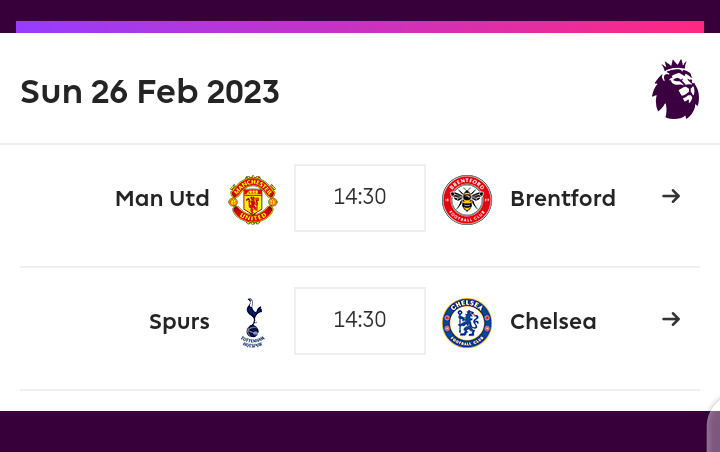The height and width of the screenshot is (452, 720).
Task: Open Spurs vs Chelsea arrow
Action: point(671,319)
